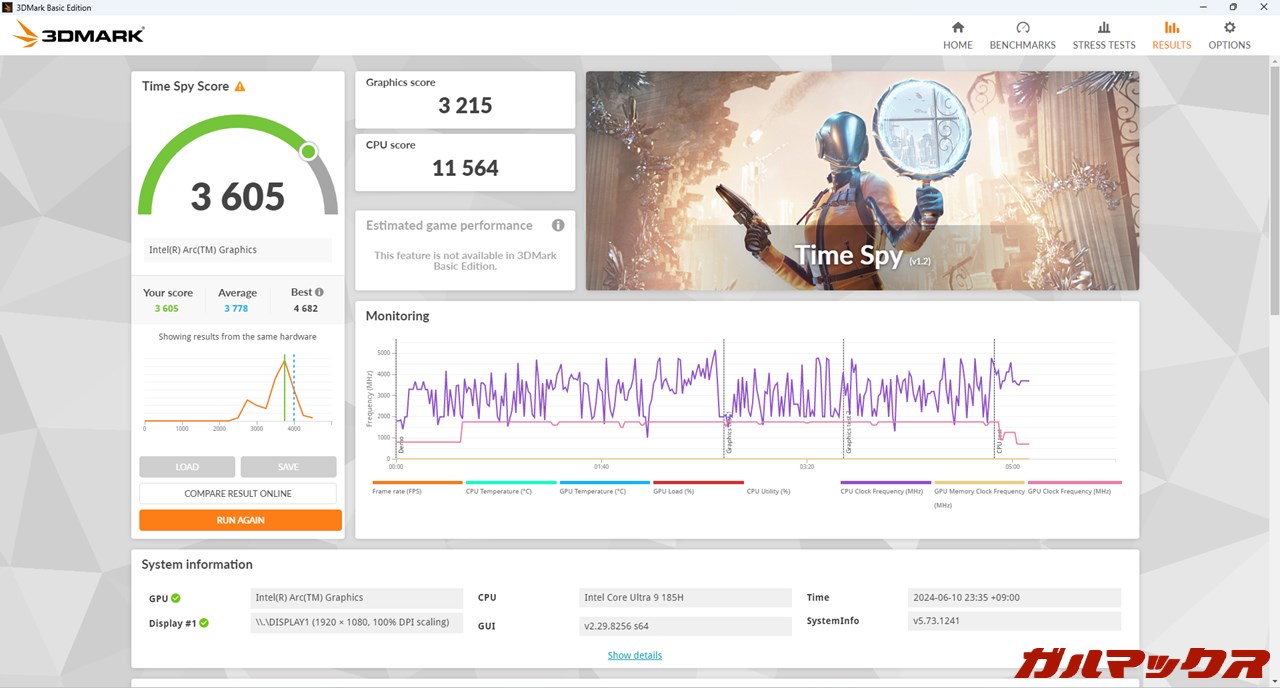This screenshot has height=688, width=1280.
Task: Toggle Frame rate (FPS) legend series
Action: tap(396, 491)
